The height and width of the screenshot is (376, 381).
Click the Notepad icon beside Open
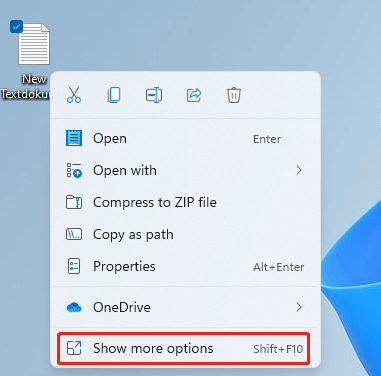(x=74, y=138)
